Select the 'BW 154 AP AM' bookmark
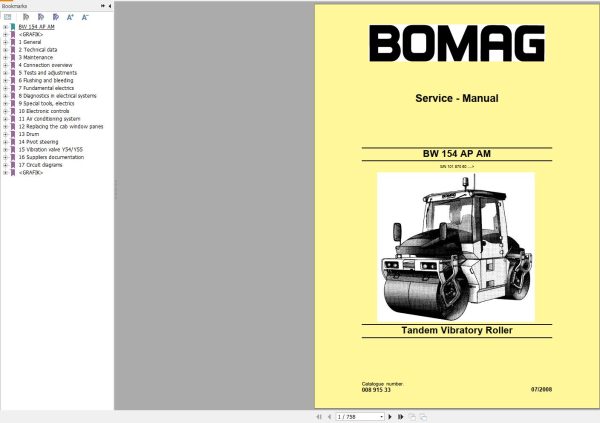 pos(36,27)
